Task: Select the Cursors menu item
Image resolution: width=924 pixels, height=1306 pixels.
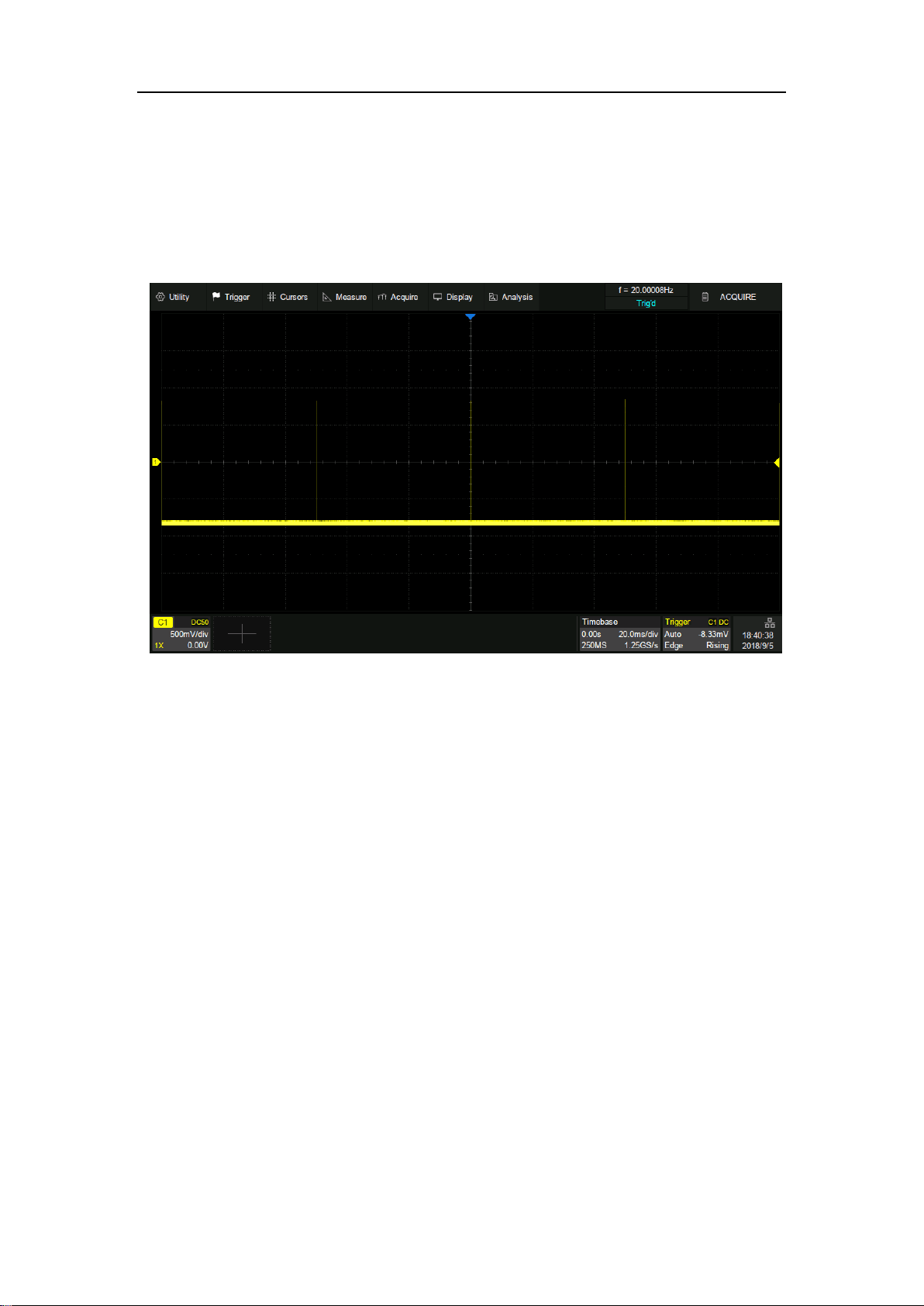Action: tap(288, 297)
